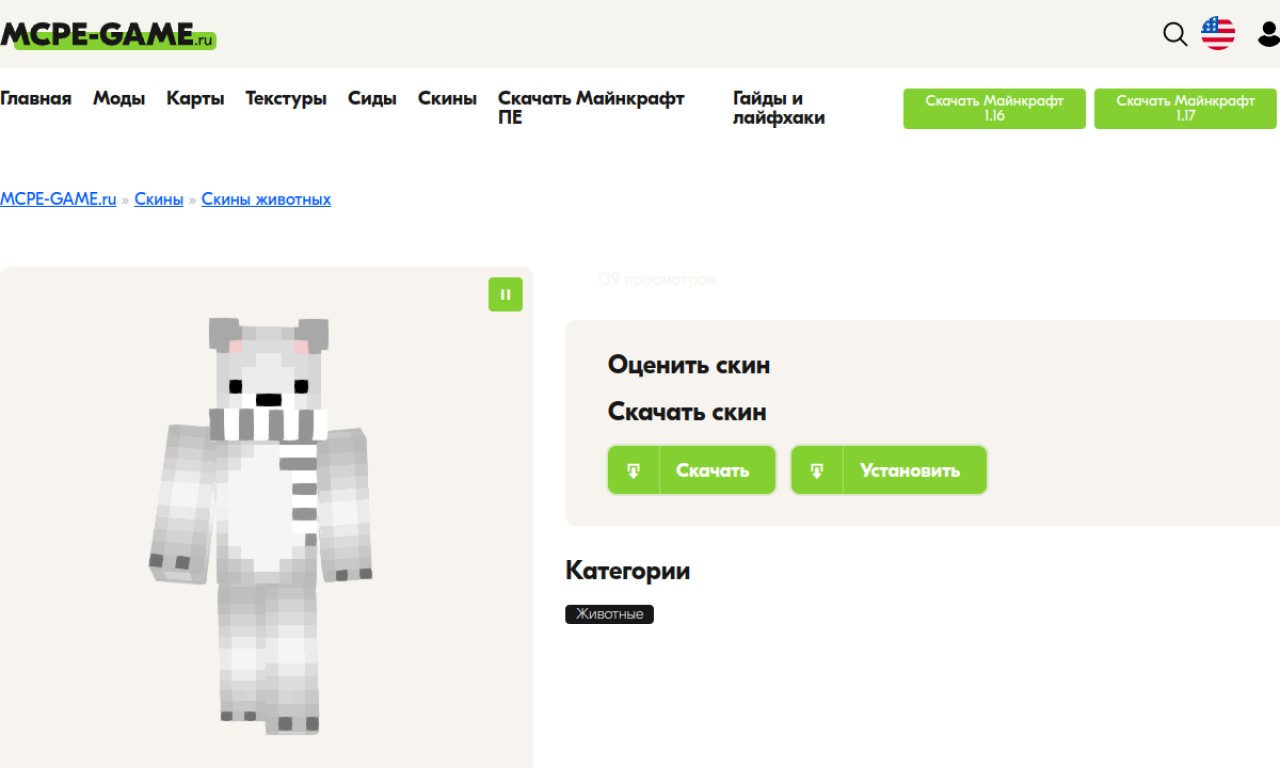
Task: Open the Моды menu item
Action: [119, 98]
